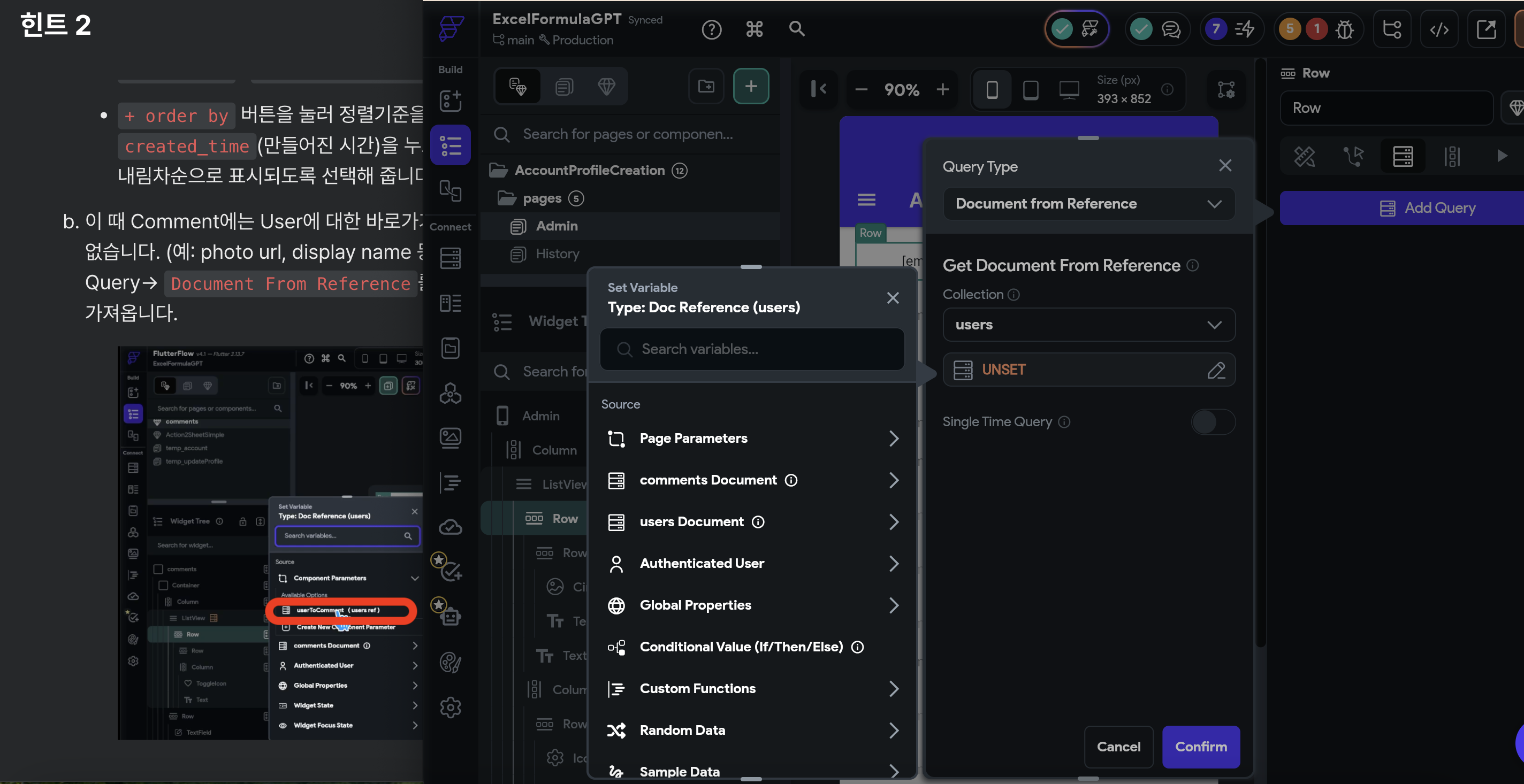Close the Query Type panel
This screenshot has width=1524, height=784.
(x=1225, y=166)
